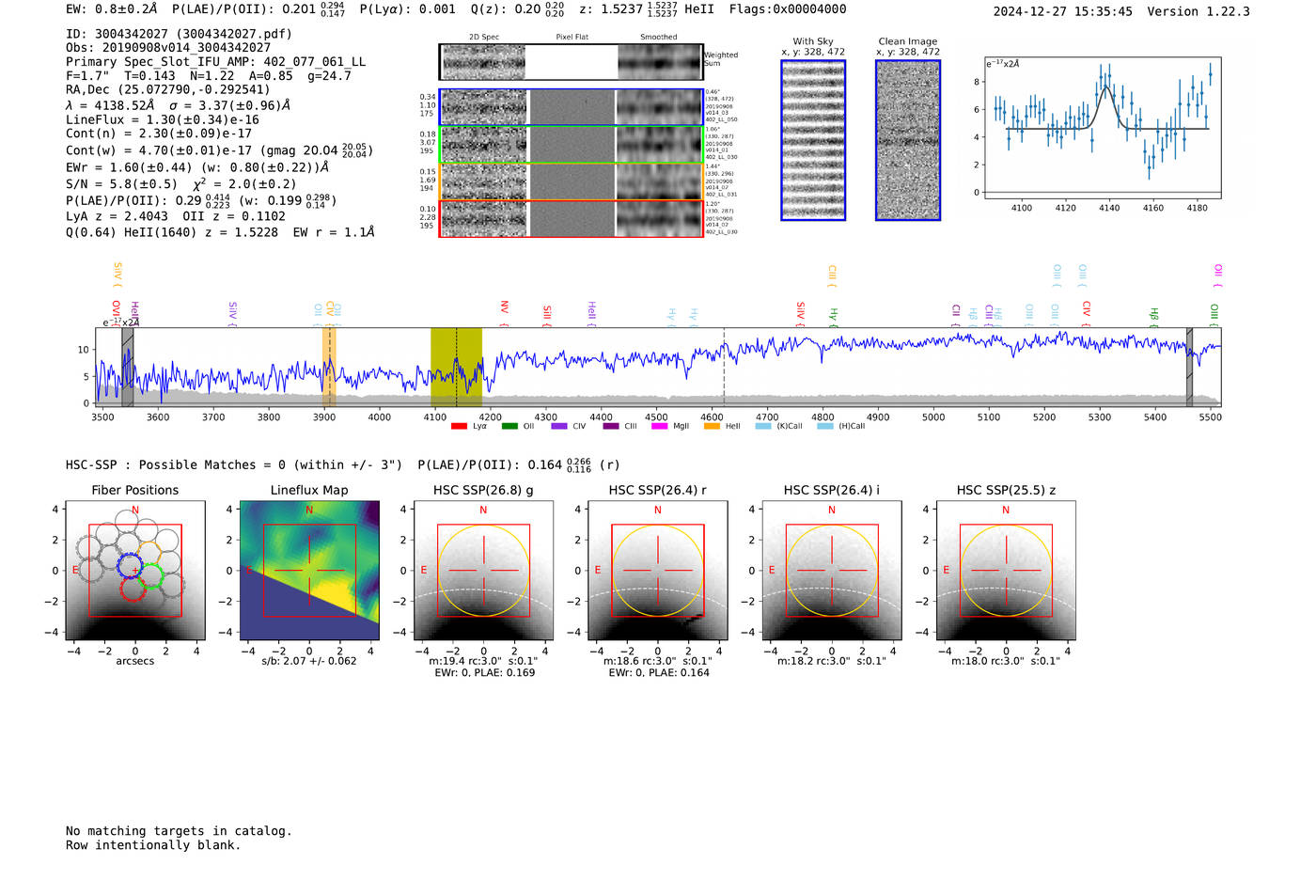The image size is (1316, 896).
Task: Open the blue-framed Pixel Flat cutout
Action: [x=572, y=107]
